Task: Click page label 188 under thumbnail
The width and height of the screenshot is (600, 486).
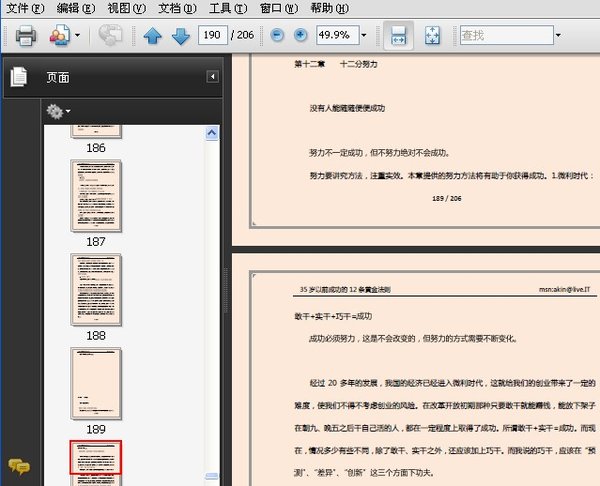Action: coord(96,336)
